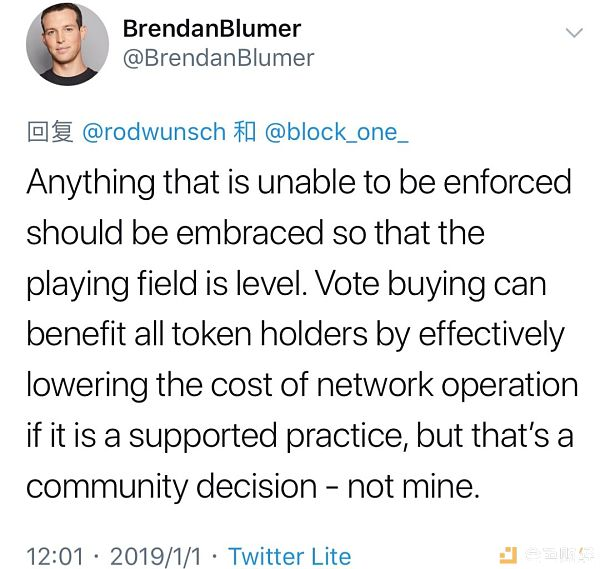Viewport: 600px width, 569px height.
Task: Click the word "Anything" starting the tweet
Action: 91,183
